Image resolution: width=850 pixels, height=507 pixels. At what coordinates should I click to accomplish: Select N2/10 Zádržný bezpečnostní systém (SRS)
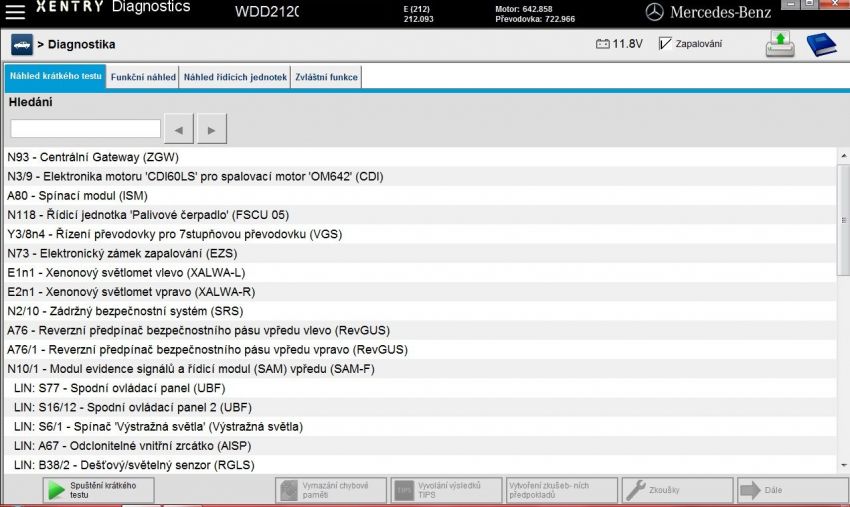tap(130, 311)
